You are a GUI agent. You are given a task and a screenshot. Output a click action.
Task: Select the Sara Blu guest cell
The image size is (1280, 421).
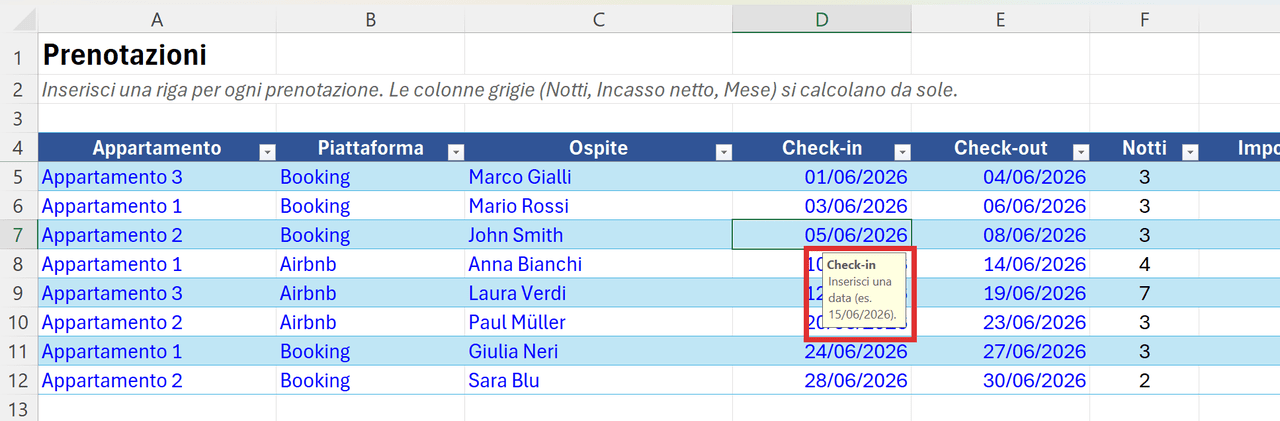[598, 380]
